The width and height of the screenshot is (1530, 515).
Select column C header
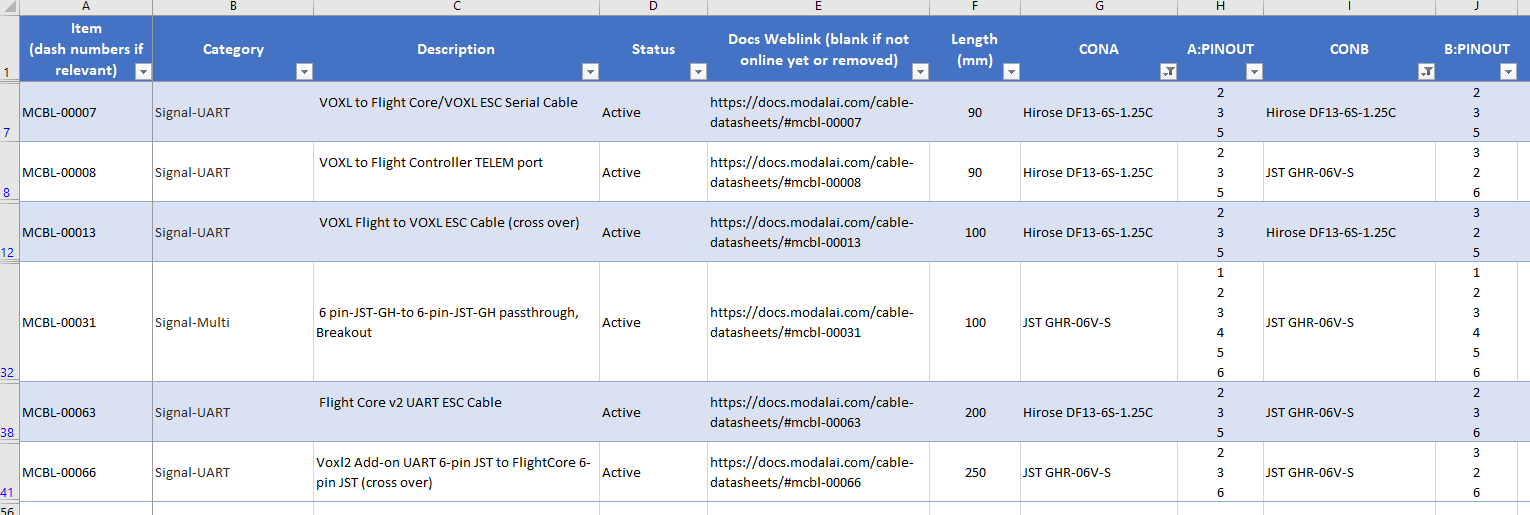click(456, 7)
